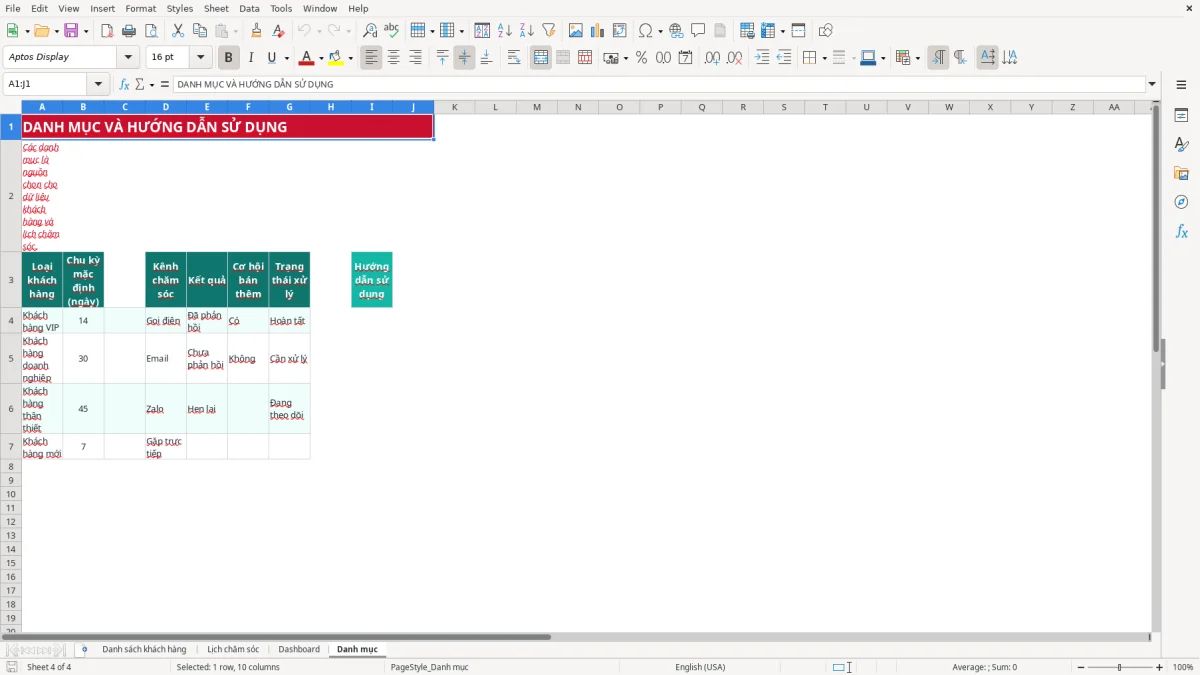Click the English (USA) language status
This screenshot has width=1200, height=675.
pos(700,667)
